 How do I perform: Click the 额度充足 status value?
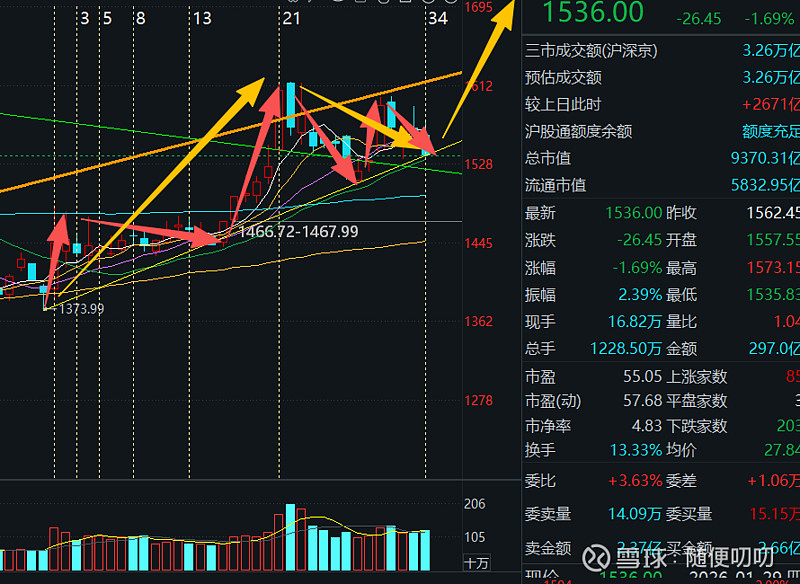pyautogui.click(x=771, y=132)
